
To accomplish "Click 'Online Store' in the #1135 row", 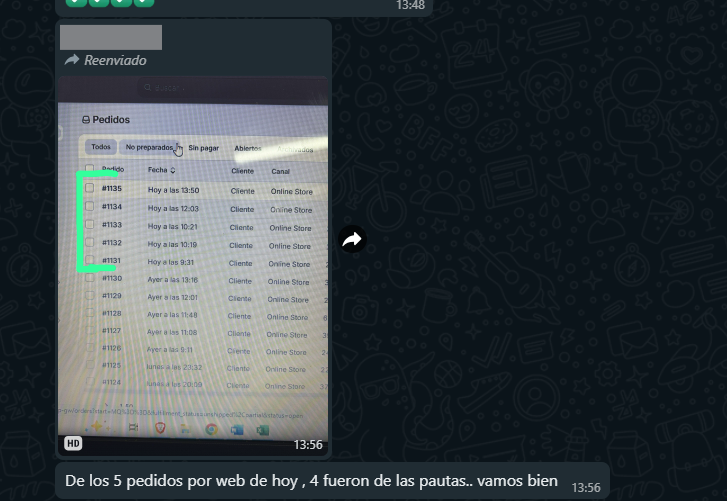I will pos(292,191).
